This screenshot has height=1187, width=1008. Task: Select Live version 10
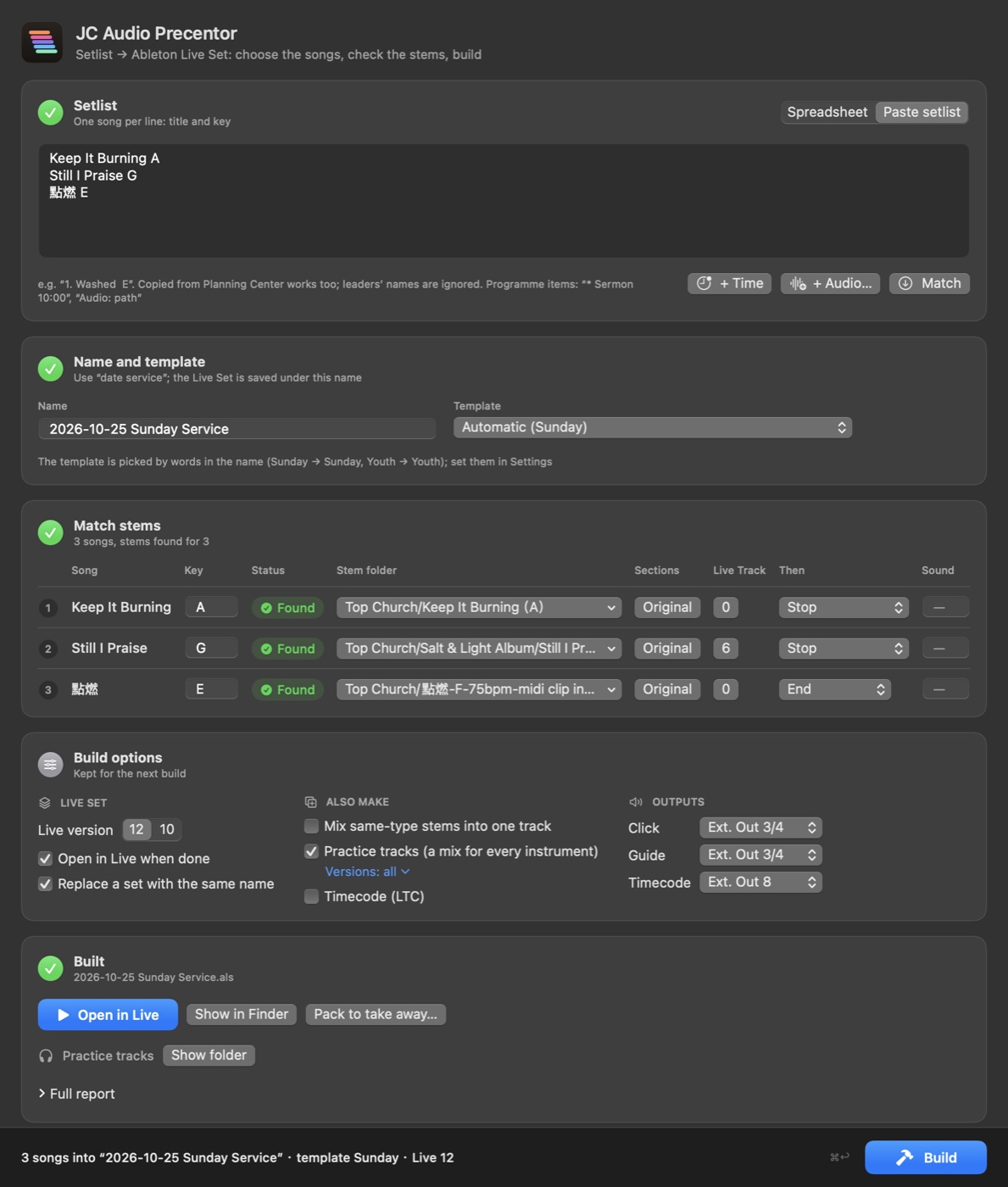[167, 829]
